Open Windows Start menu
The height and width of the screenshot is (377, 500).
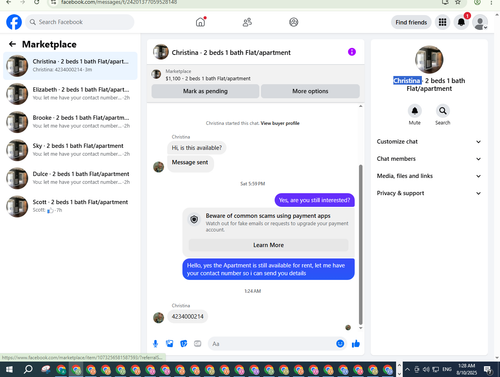(x=9, y=369)
